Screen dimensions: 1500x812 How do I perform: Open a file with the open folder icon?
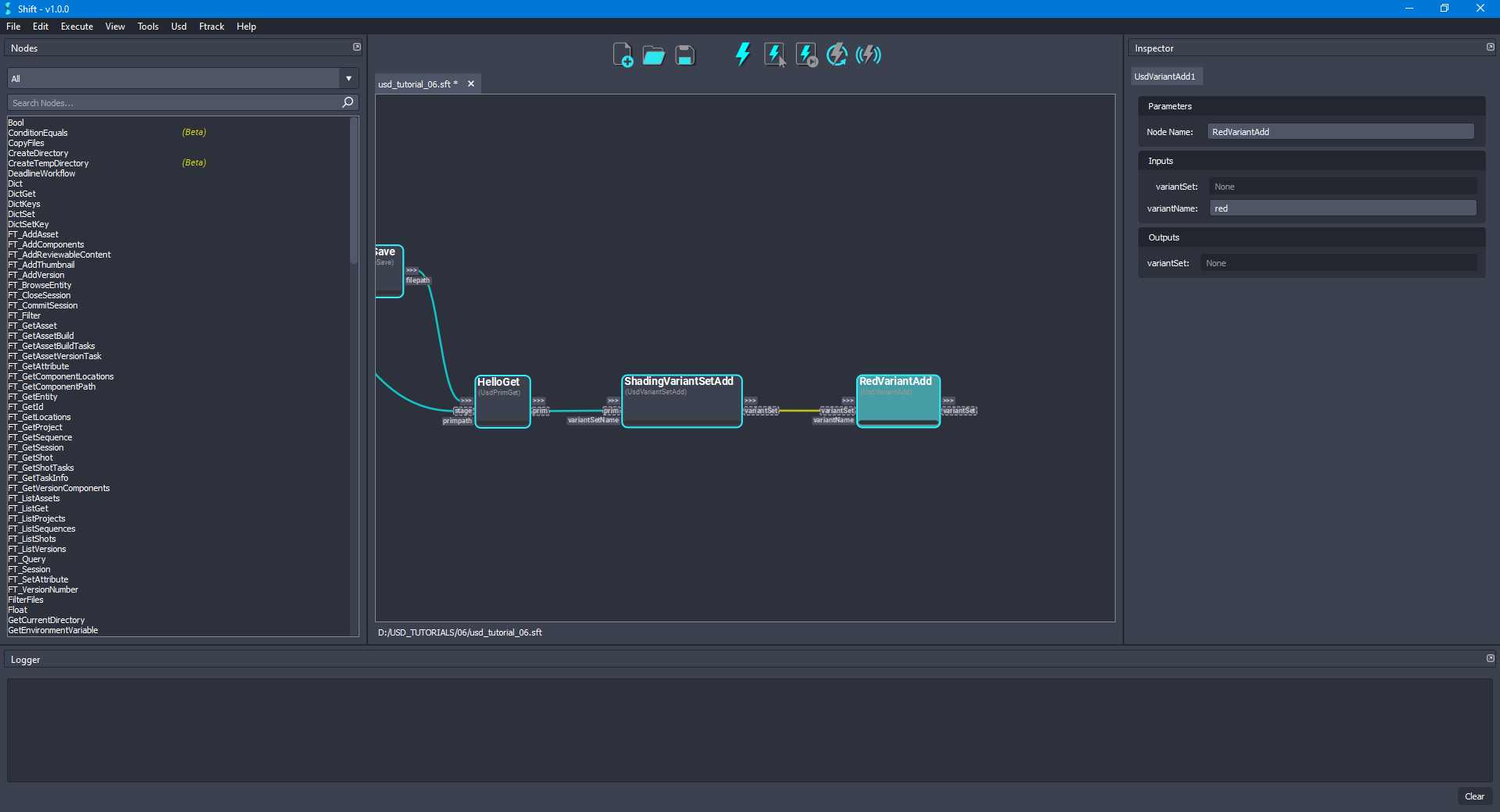pyautogui.click(x=653, y=55)
